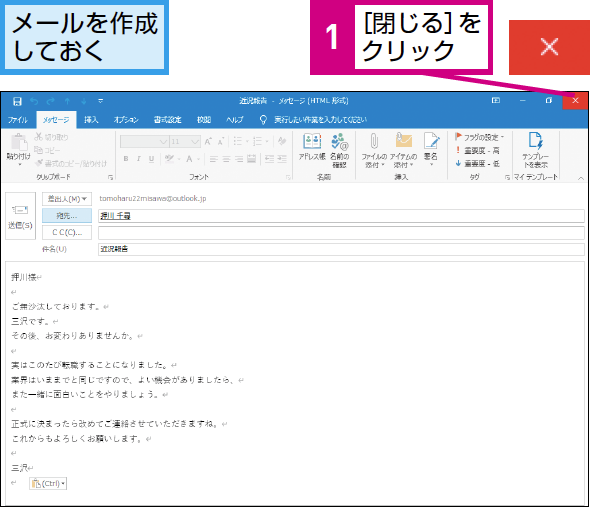Click the tell-me search box with lightbulb
Viewport: 600px width, 507px height.
(313, 120)
